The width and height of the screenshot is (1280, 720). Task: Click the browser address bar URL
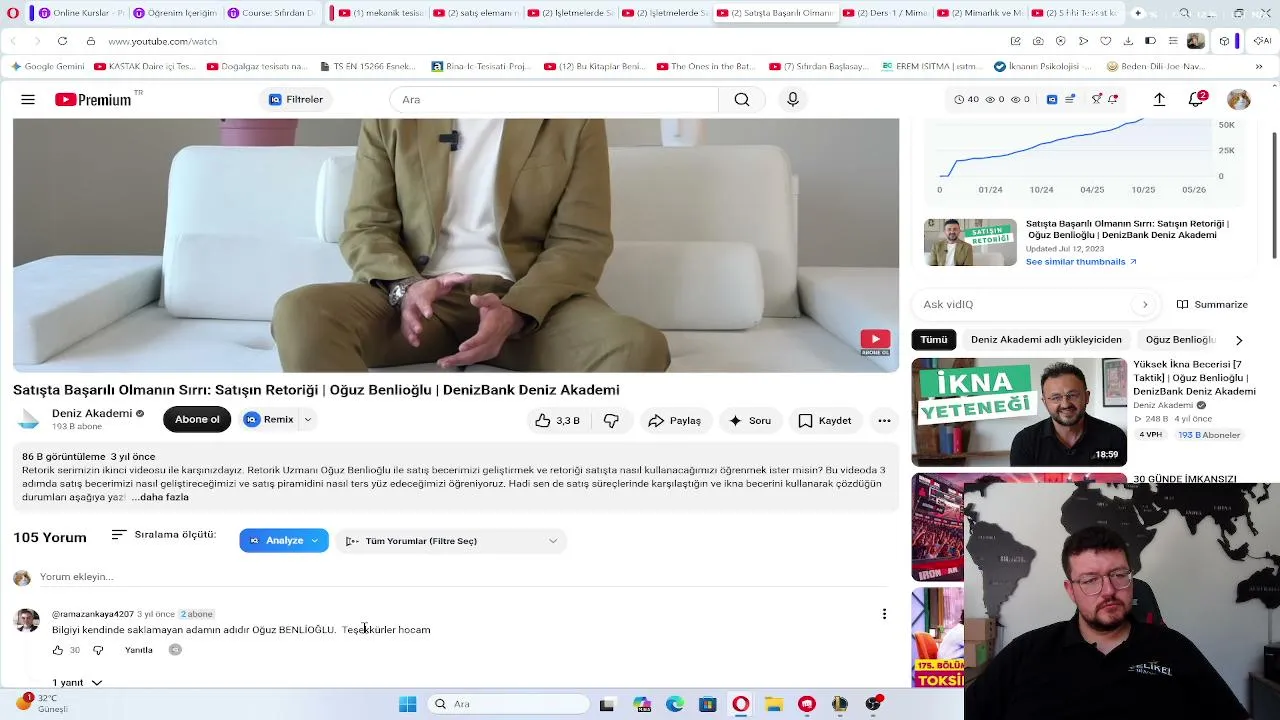(163, 42)
